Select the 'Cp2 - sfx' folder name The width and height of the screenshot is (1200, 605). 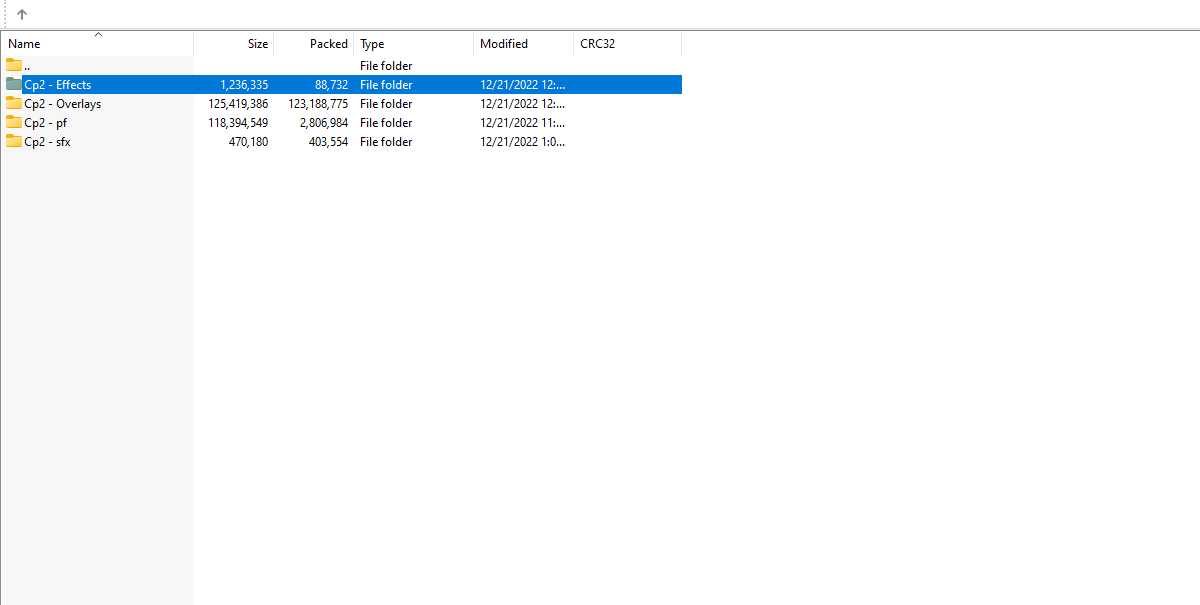[47, 142]
